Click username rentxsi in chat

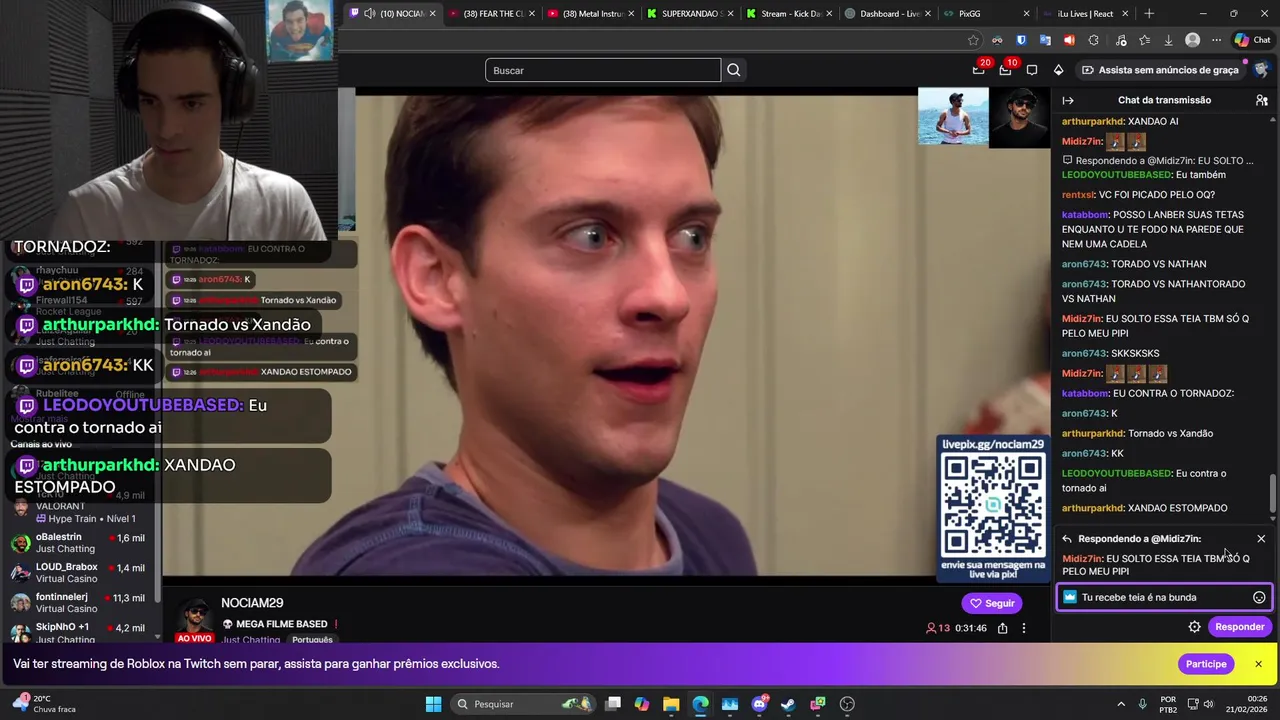click(1078, 195)
